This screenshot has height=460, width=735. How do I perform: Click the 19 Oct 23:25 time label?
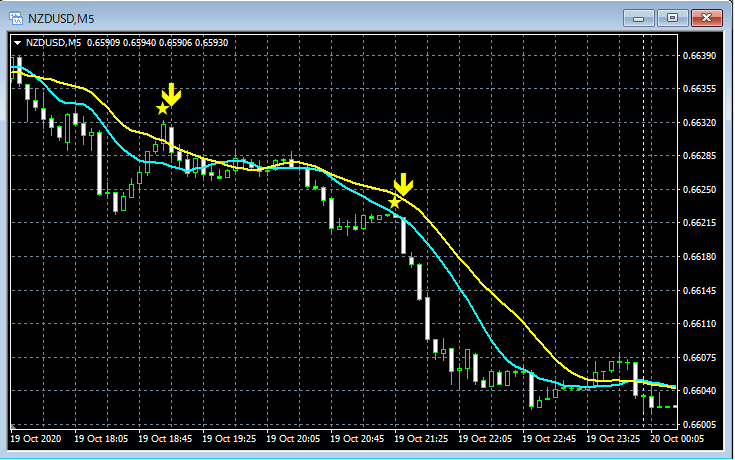pyautogui.click(x=613, y=438)
